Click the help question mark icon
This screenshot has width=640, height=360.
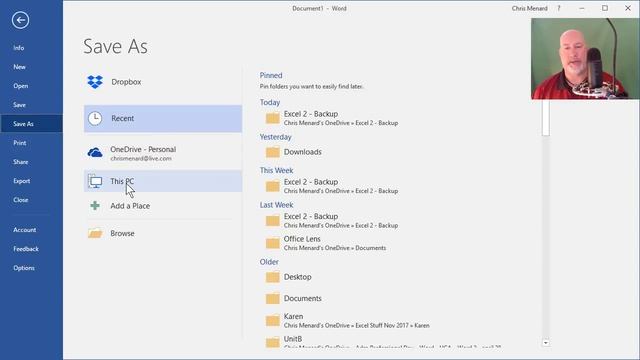559,8
